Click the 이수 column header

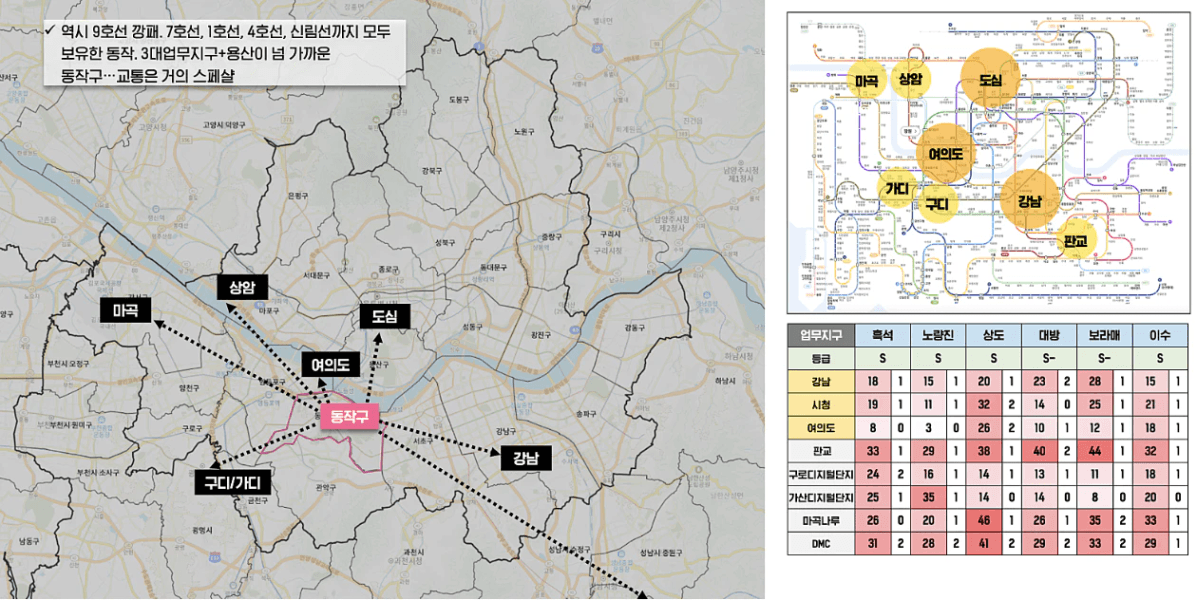coord(1160,335)
